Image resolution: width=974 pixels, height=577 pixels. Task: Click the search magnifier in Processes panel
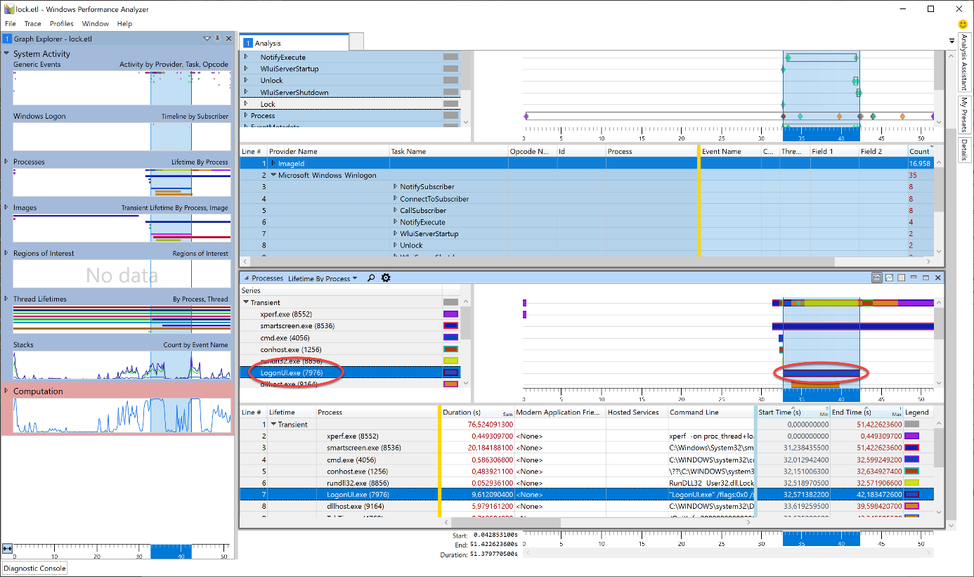tap(371, 278)
